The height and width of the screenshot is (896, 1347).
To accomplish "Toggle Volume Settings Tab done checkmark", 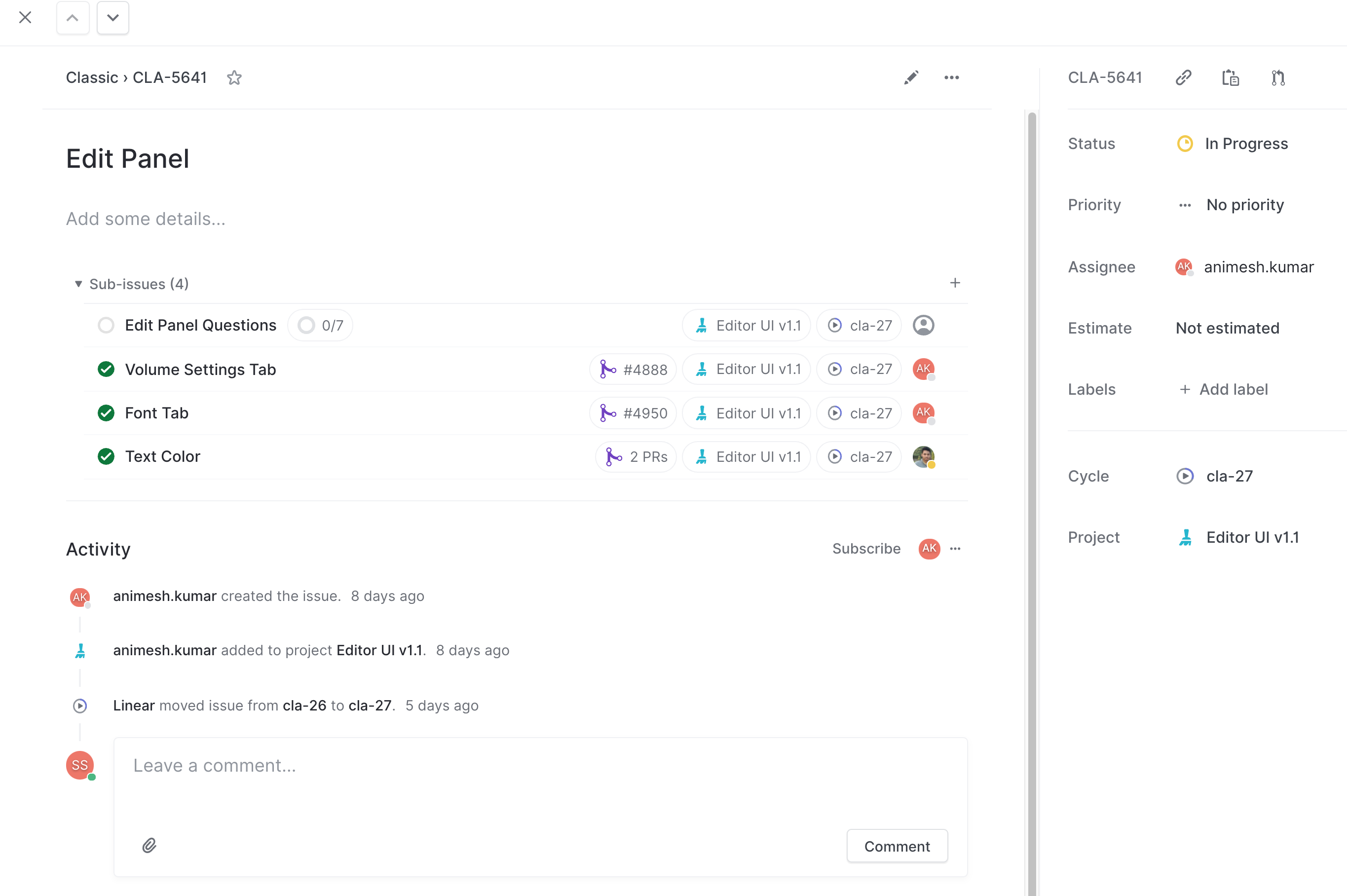I will click(106, 369).
